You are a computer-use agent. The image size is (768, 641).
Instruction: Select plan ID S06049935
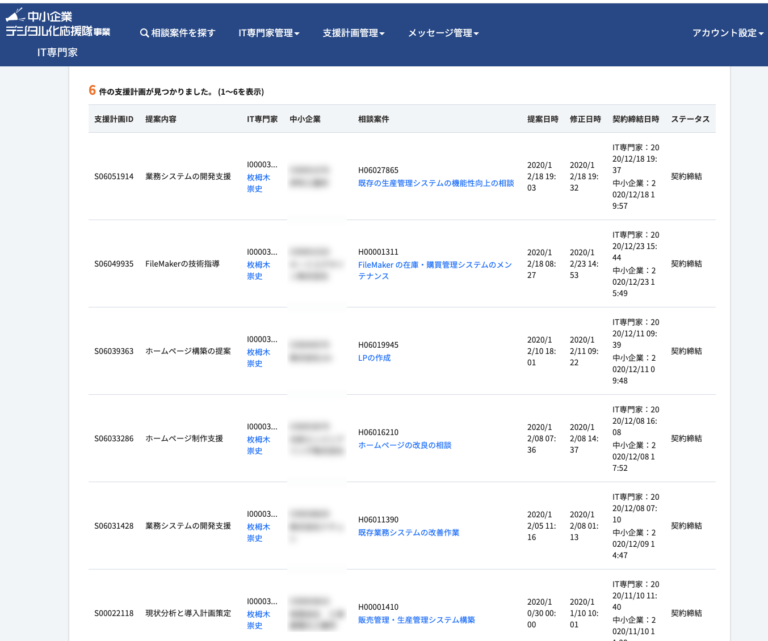(x=114, y=264)
